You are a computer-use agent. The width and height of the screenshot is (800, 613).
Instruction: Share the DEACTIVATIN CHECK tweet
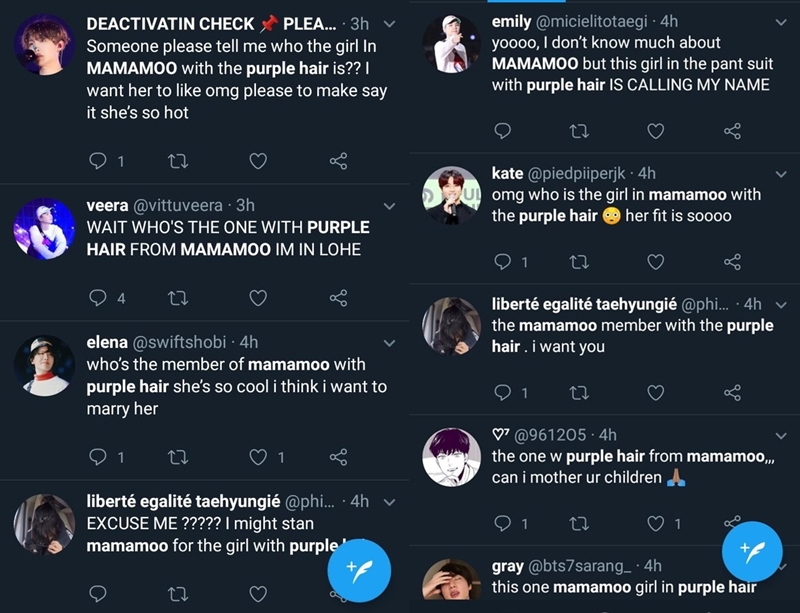pos(338,161)
